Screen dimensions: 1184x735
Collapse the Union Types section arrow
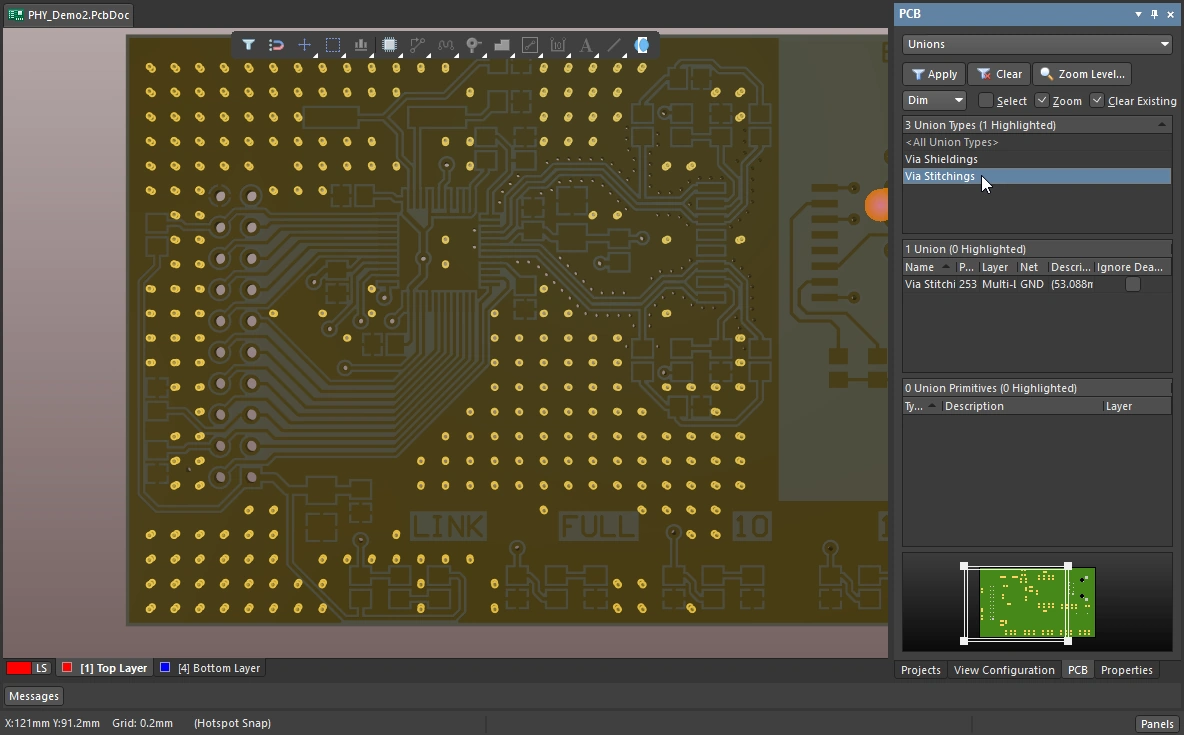point(1161,125)
